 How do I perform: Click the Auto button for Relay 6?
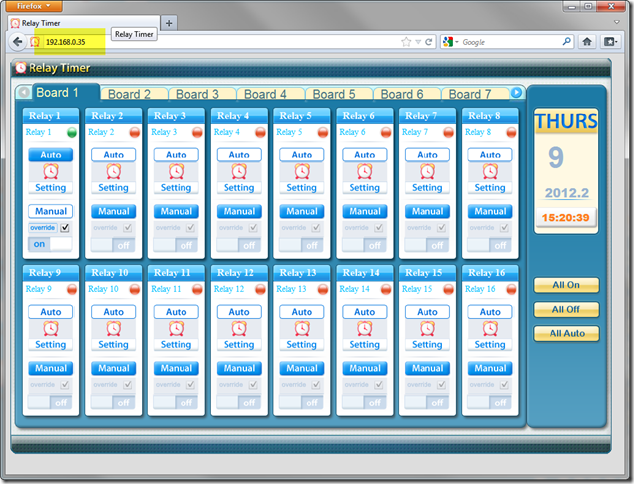365,154
